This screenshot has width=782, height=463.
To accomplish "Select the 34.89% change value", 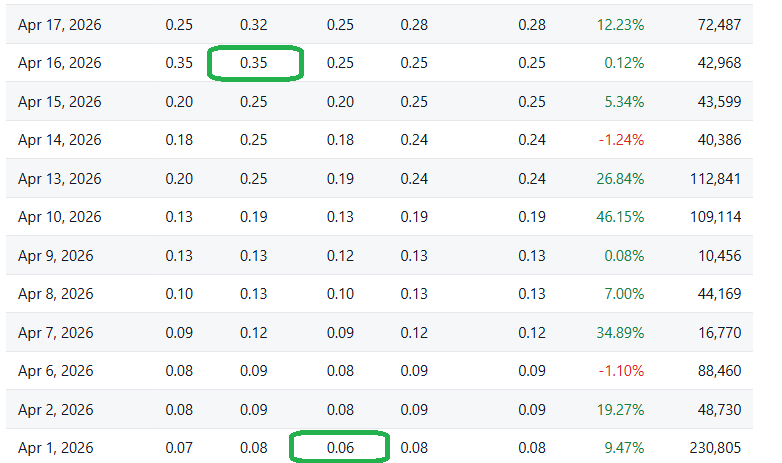I will coord(620,332).
